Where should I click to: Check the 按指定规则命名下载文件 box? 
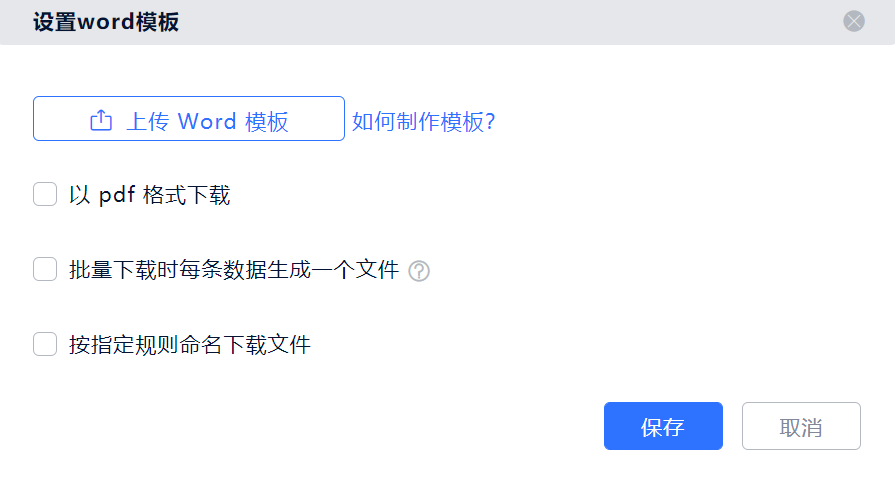[45, 344]
